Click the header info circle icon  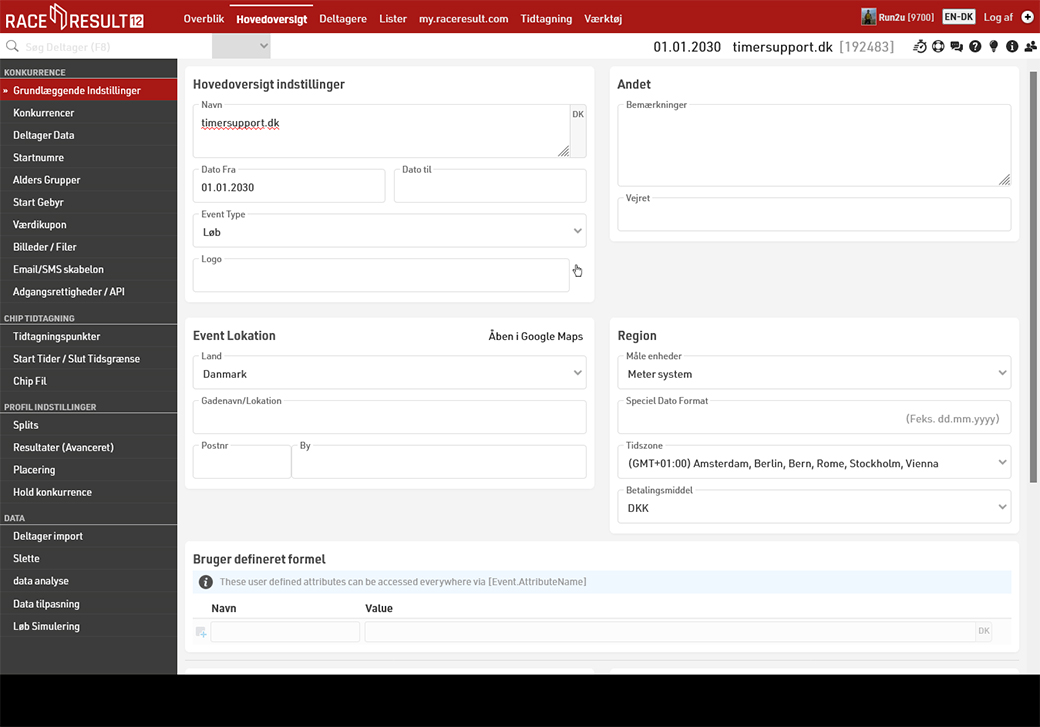coord(1012,47)
